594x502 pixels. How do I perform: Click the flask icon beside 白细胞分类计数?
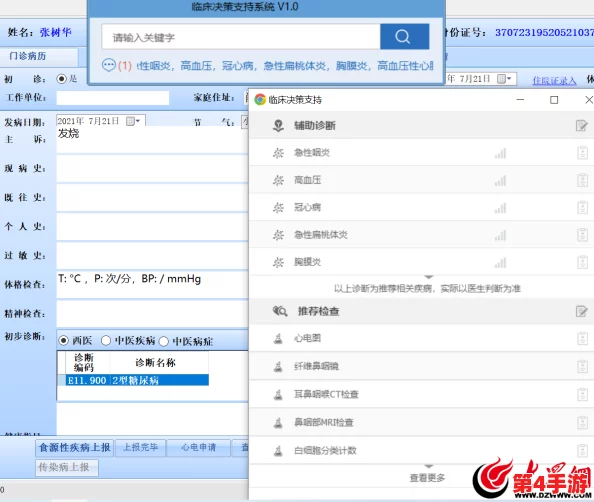click(x=278, y=451)
